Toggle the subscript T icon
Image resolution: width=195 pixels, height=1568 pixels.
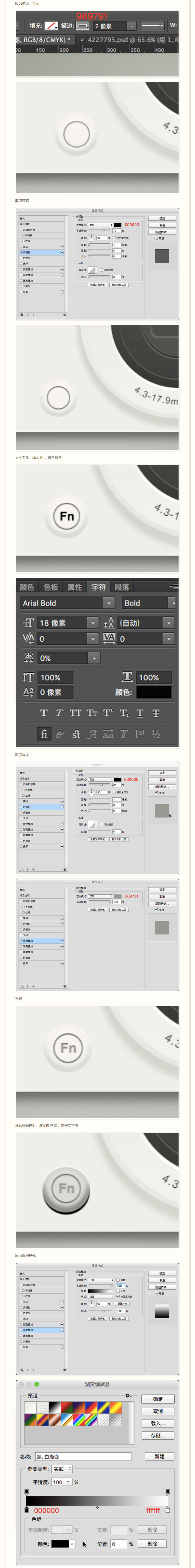[124, 713]
